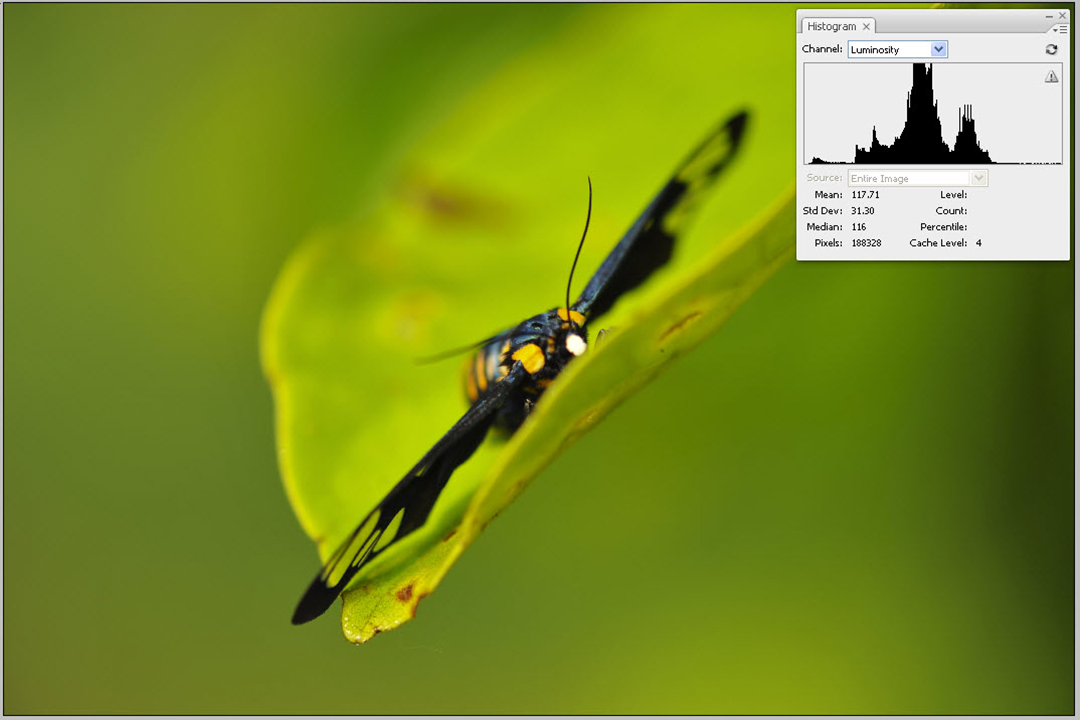This screenshot has width=1080, height=720.
Task: Collapse the Histogram panel with minimize dash
Action: (x=1049, y=15)
